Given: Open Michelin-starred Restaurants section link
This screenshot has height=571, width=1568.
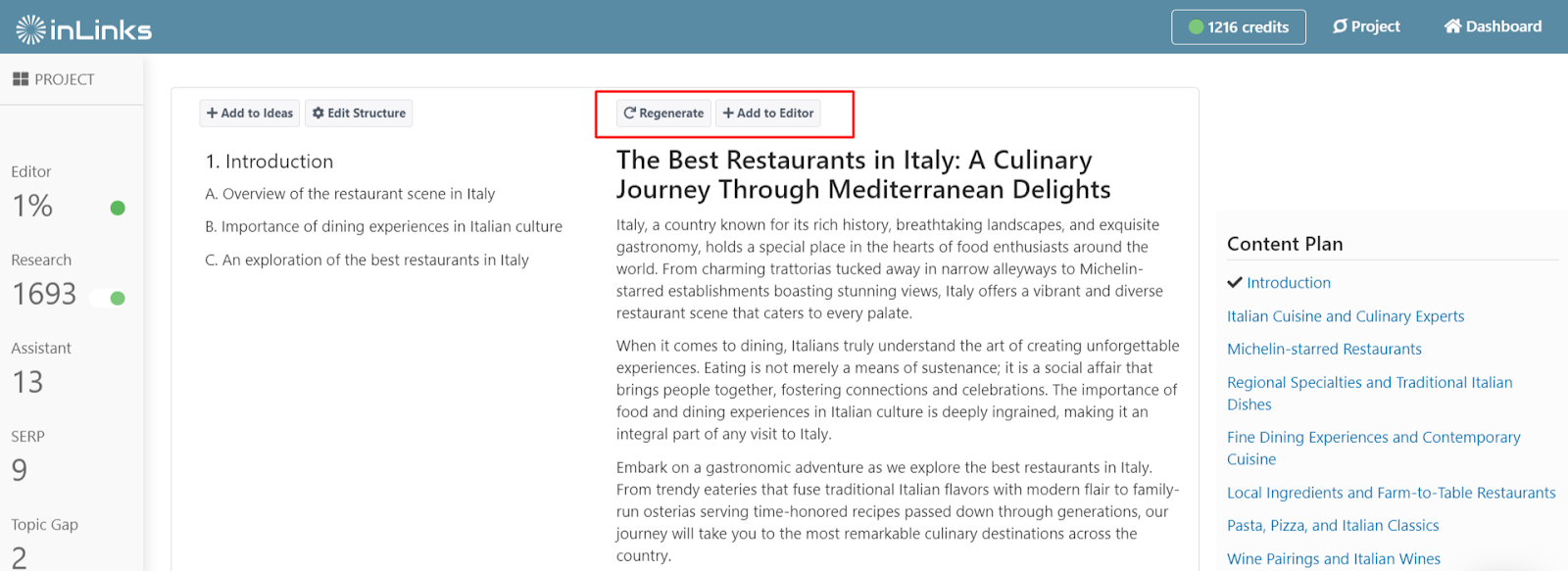Looking at the screenshot, I should point(1324,349).
